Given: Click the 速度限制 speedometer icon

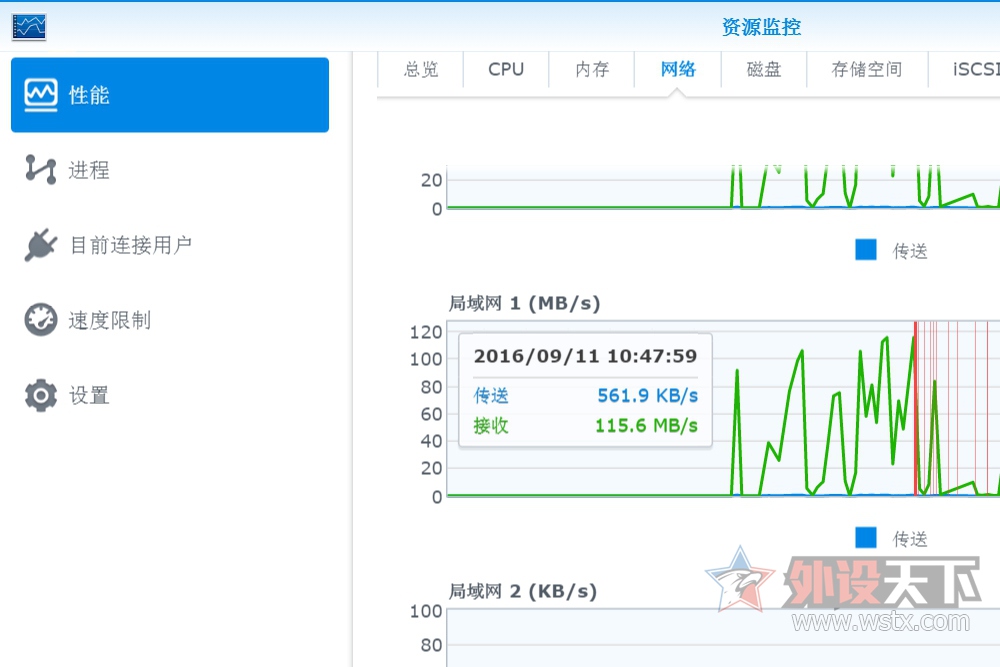Looking at the screenshot, I should click(x=41, y=319).
